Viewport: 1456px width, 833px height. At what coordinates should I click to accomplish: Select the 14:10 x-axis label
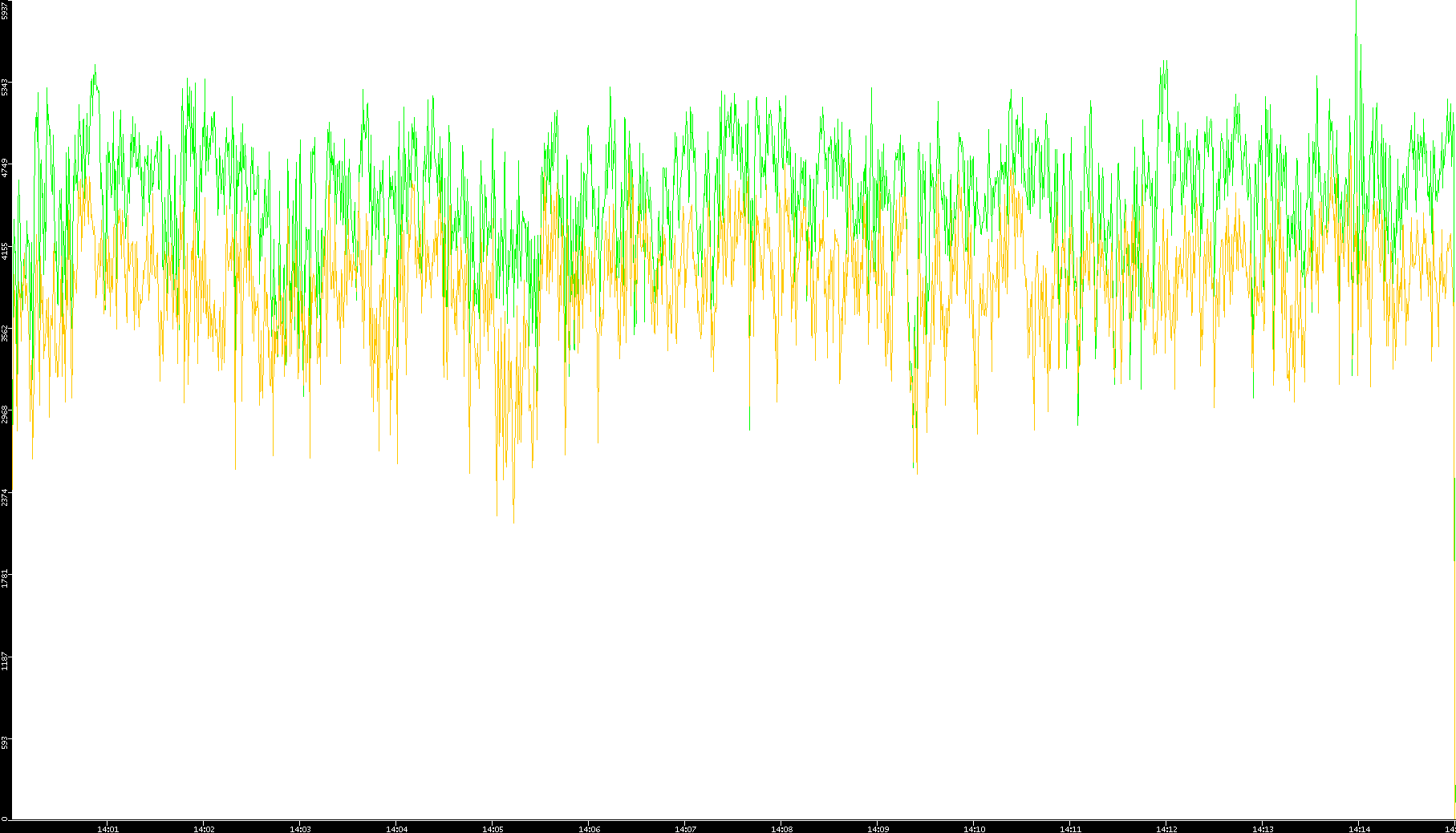tap(974, 828)
